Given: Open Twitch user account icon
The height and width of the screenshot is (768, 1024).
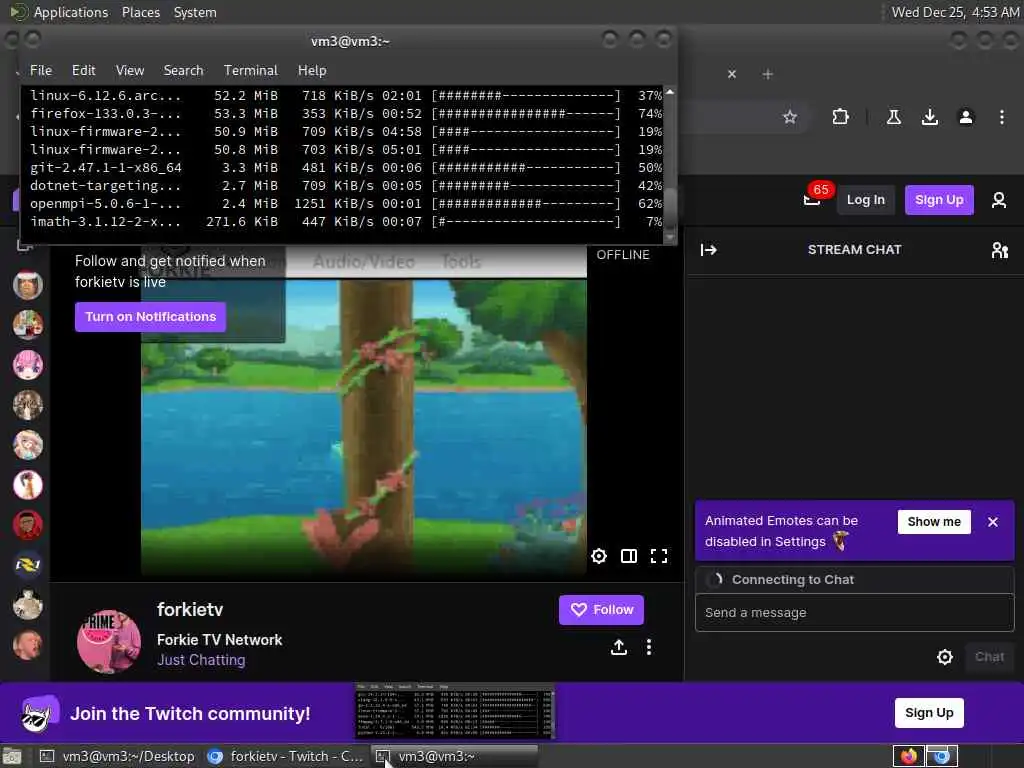Looking at the screenshot, I should (x=999, y=200).
